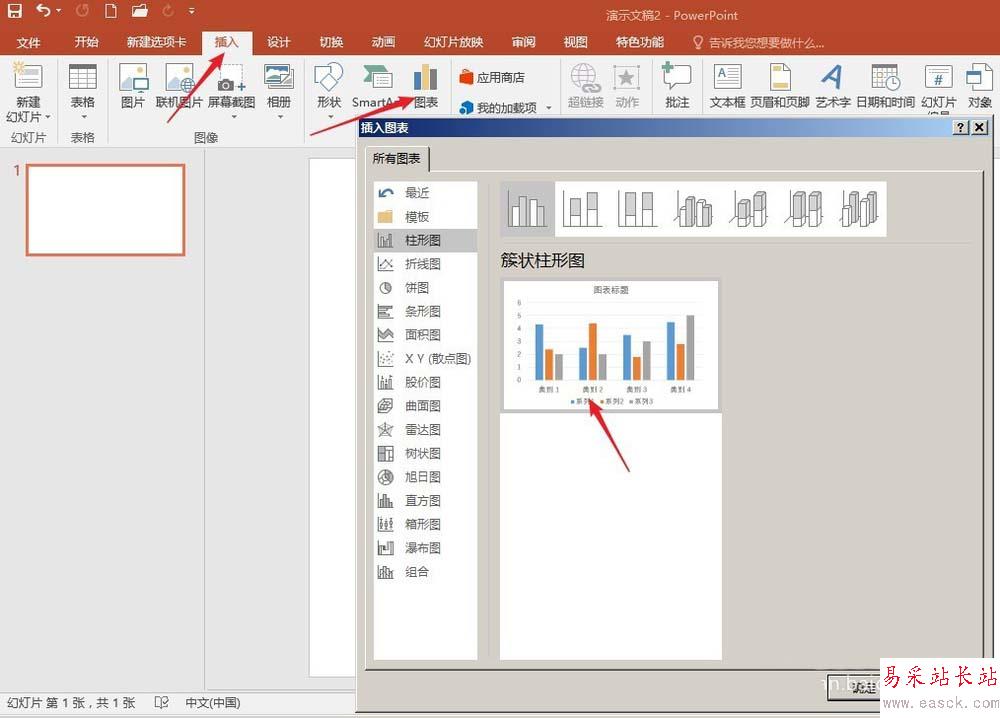
Task: Insert a 文本框 text box
Action: point(727,86)
